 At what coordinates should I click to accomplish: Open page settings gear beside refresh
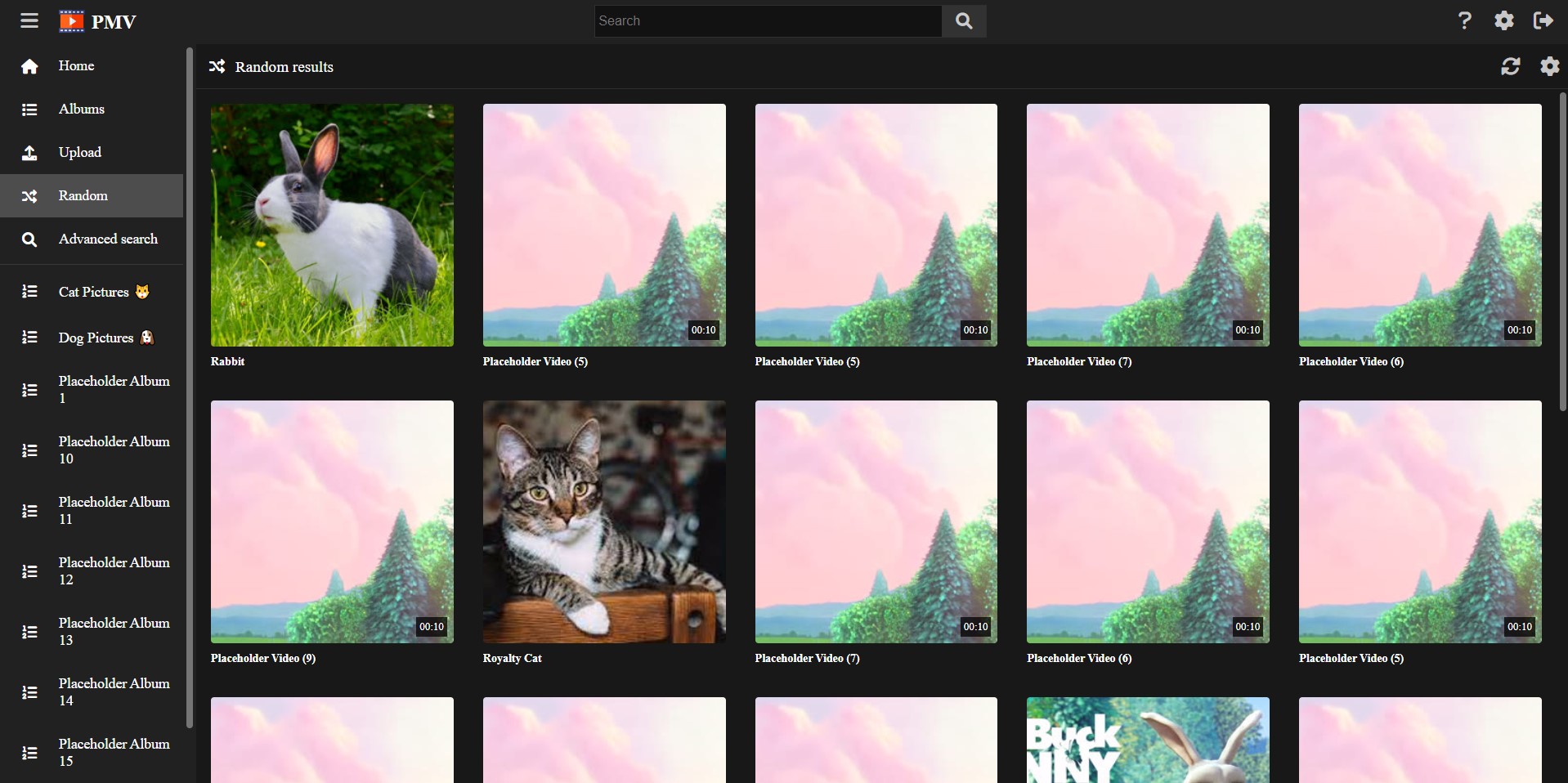pyautogui.click(x=1550, y=66)
